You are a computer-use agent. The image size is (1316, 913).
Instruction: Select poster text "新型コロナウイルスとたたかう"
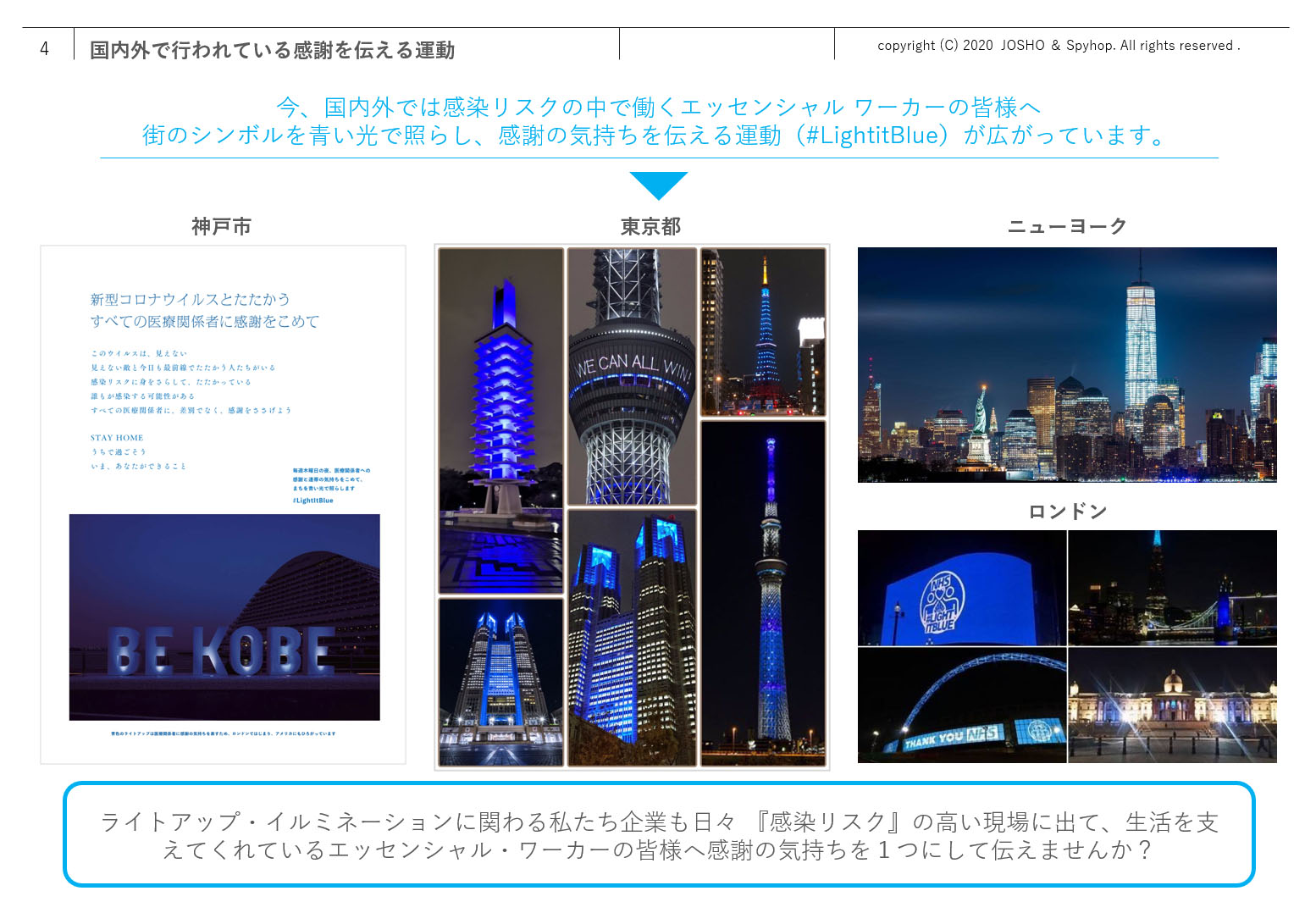(x=190, y=299)
